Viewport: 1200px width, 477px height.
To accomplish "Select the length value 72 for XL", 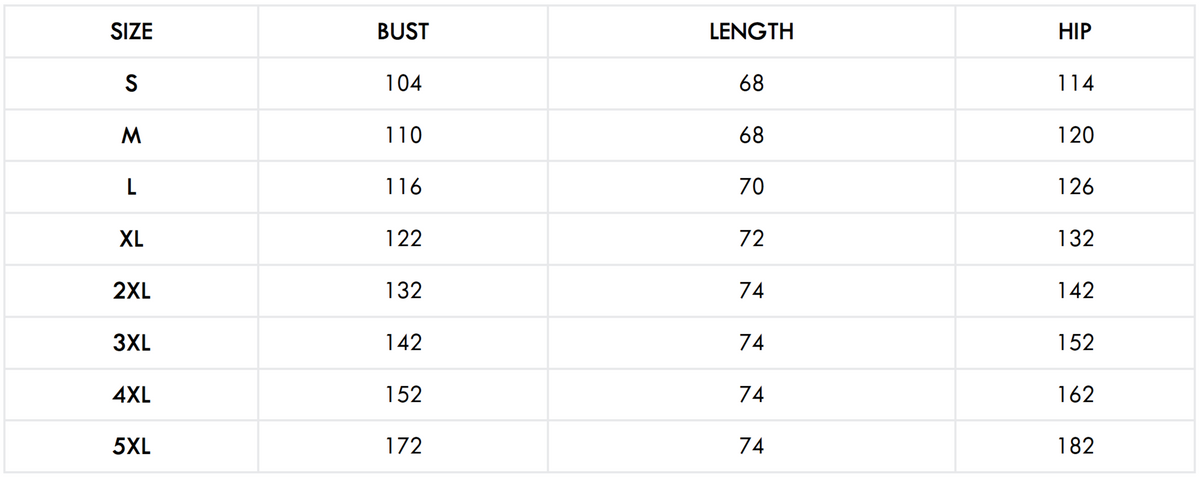I will click(751, 239).
